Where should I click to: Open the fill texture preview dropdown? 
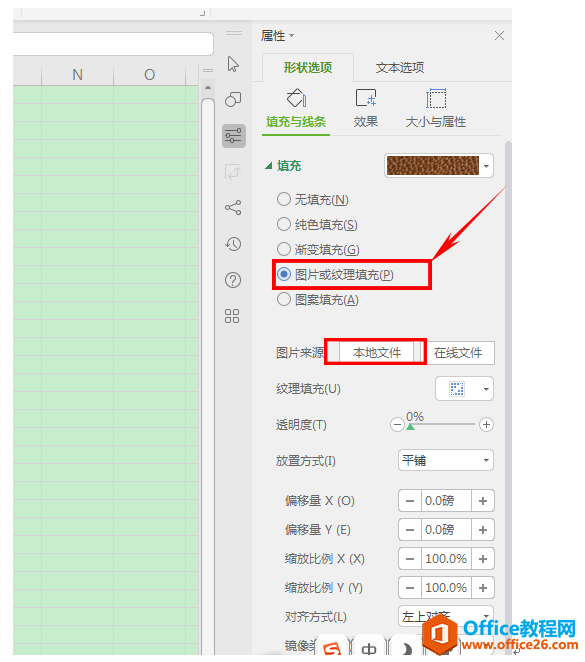486,166
